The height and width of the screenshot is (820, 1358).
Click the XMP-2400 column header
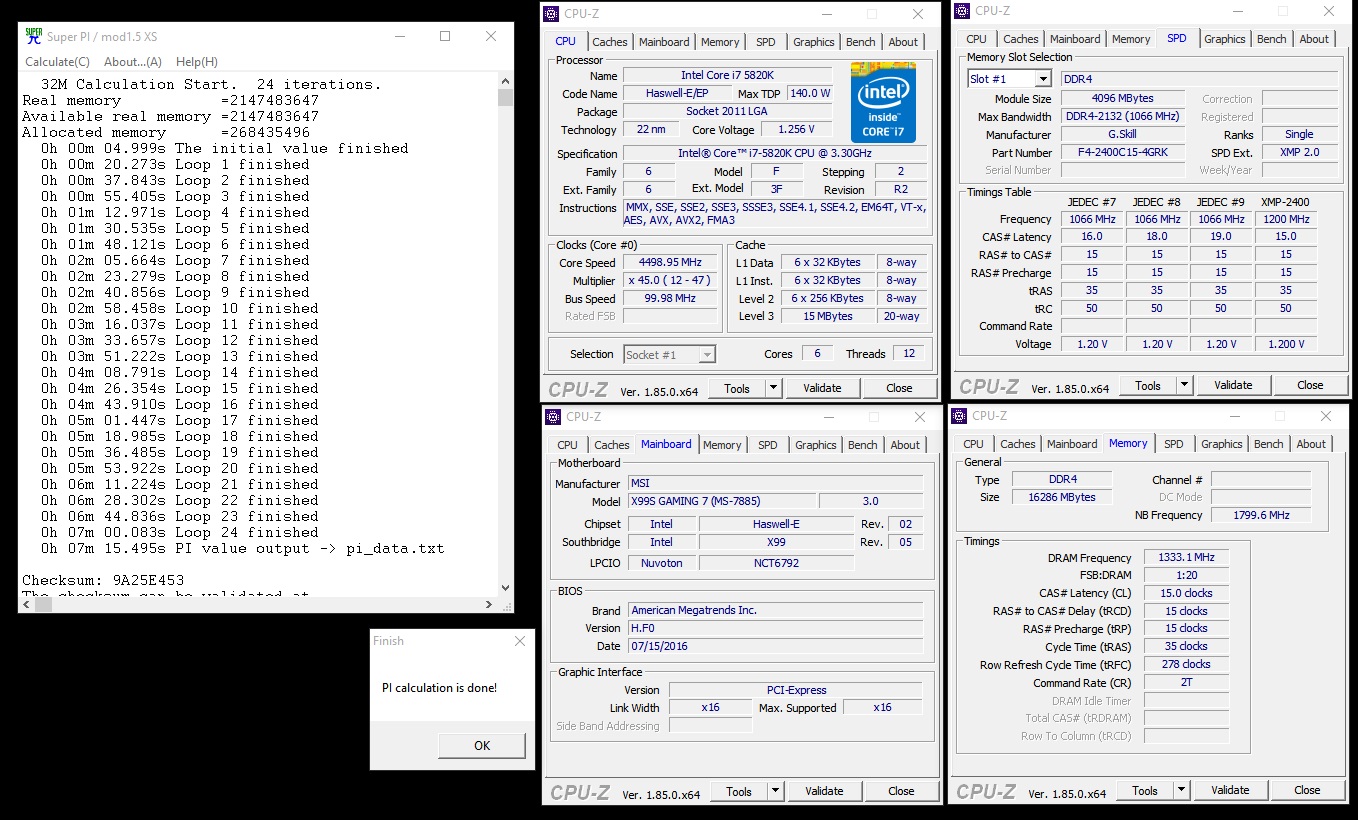pos(1286,202)
